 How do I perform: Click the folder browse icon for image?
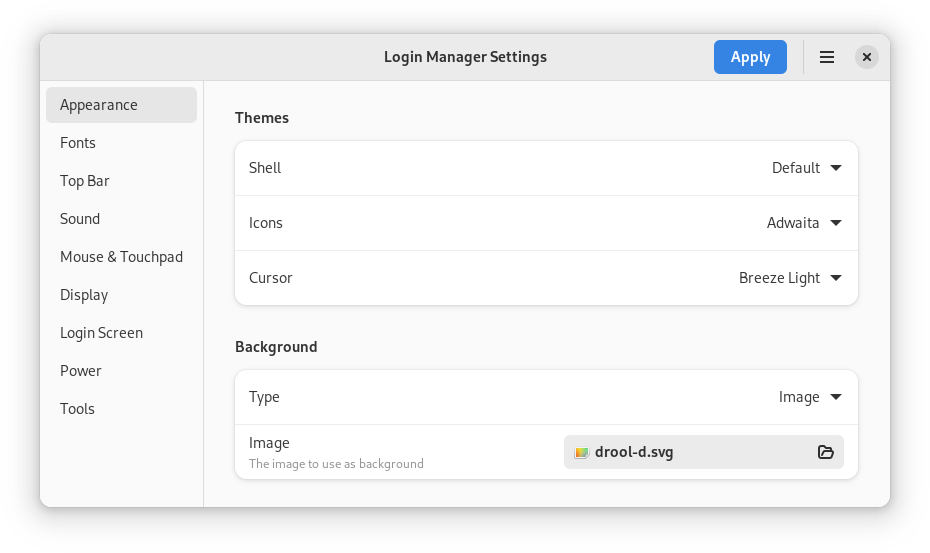pyautogui.click(x=825, y=452)
